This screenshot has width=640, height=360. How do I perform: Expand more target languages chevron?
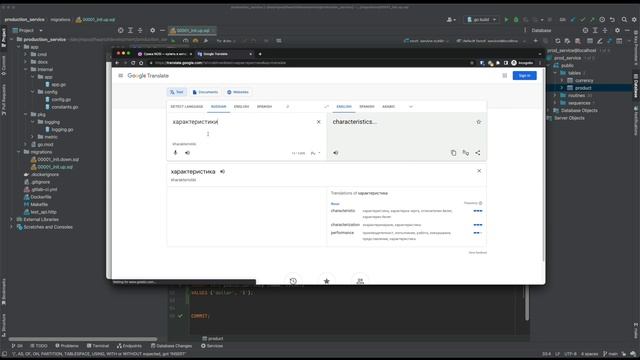[x=411, y=107]
